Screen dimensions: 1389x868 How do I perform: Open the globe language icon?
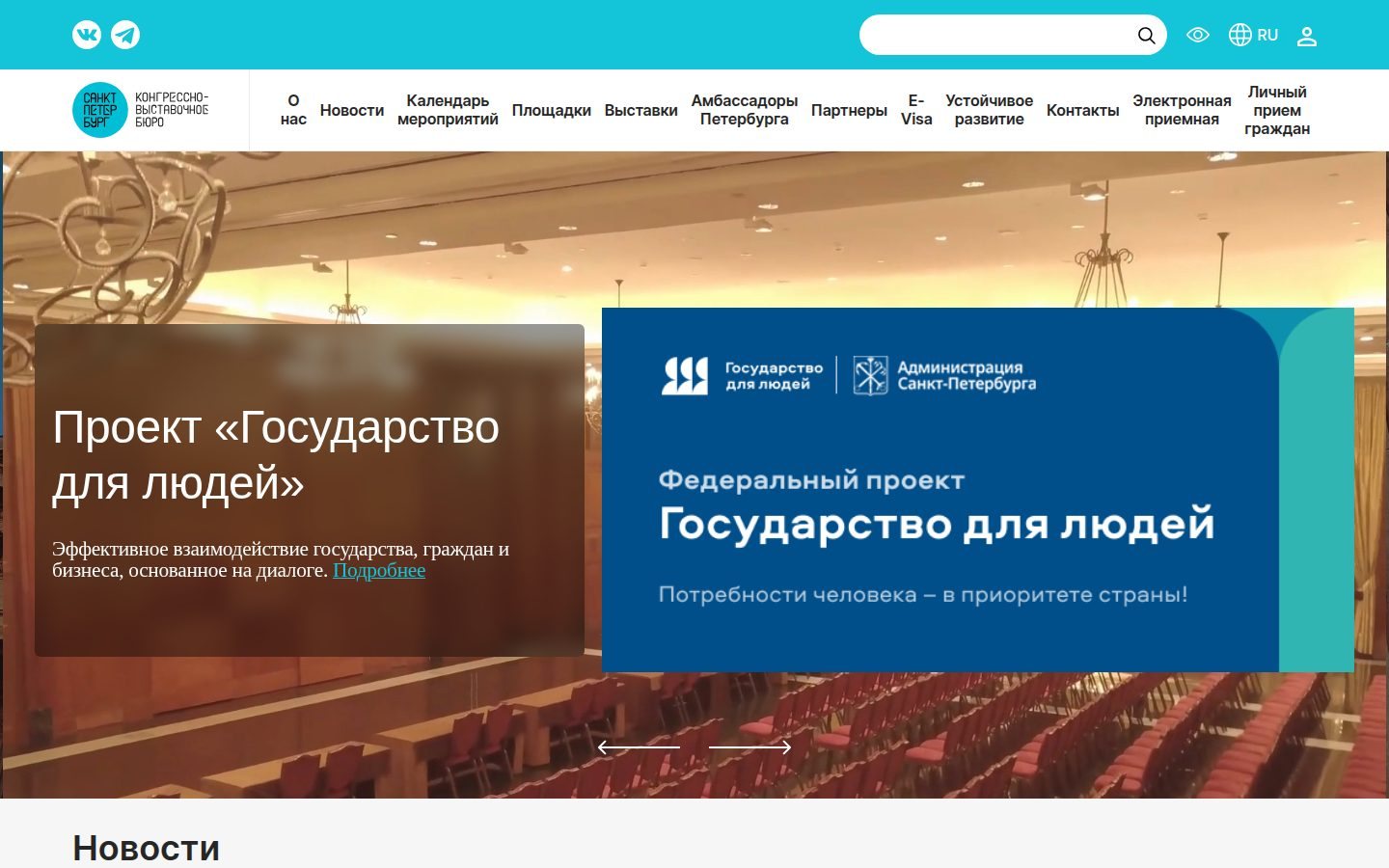(x=1239, y=35)
